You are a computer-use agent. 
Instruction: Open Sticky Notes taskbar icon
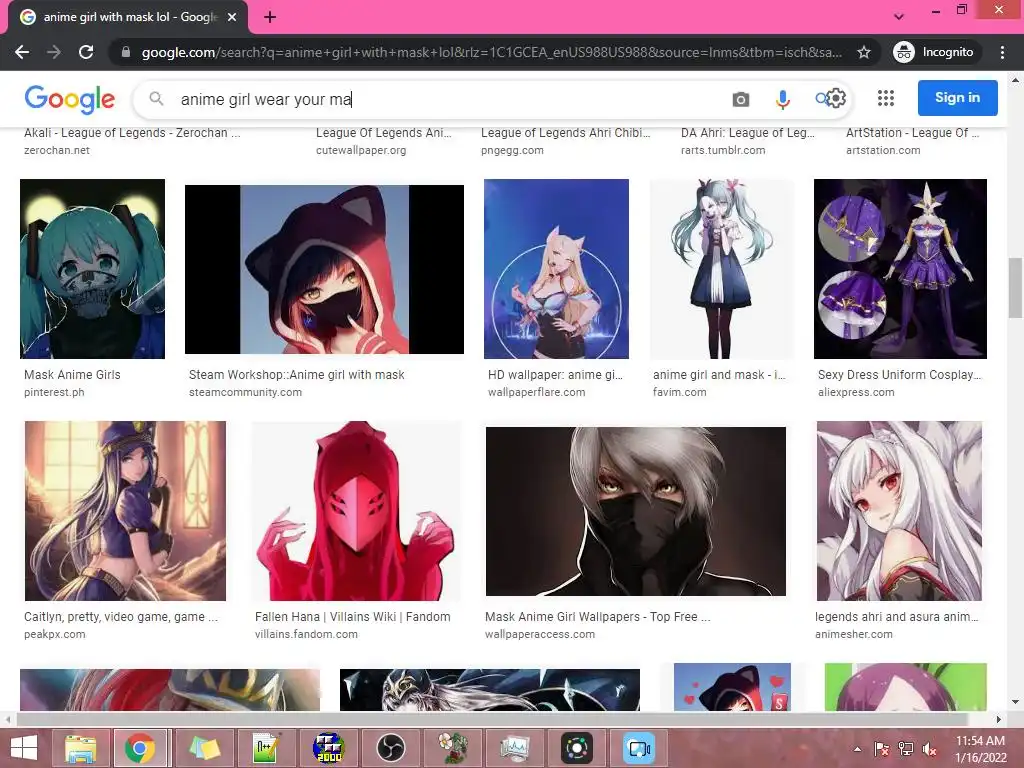pos(204,748)
